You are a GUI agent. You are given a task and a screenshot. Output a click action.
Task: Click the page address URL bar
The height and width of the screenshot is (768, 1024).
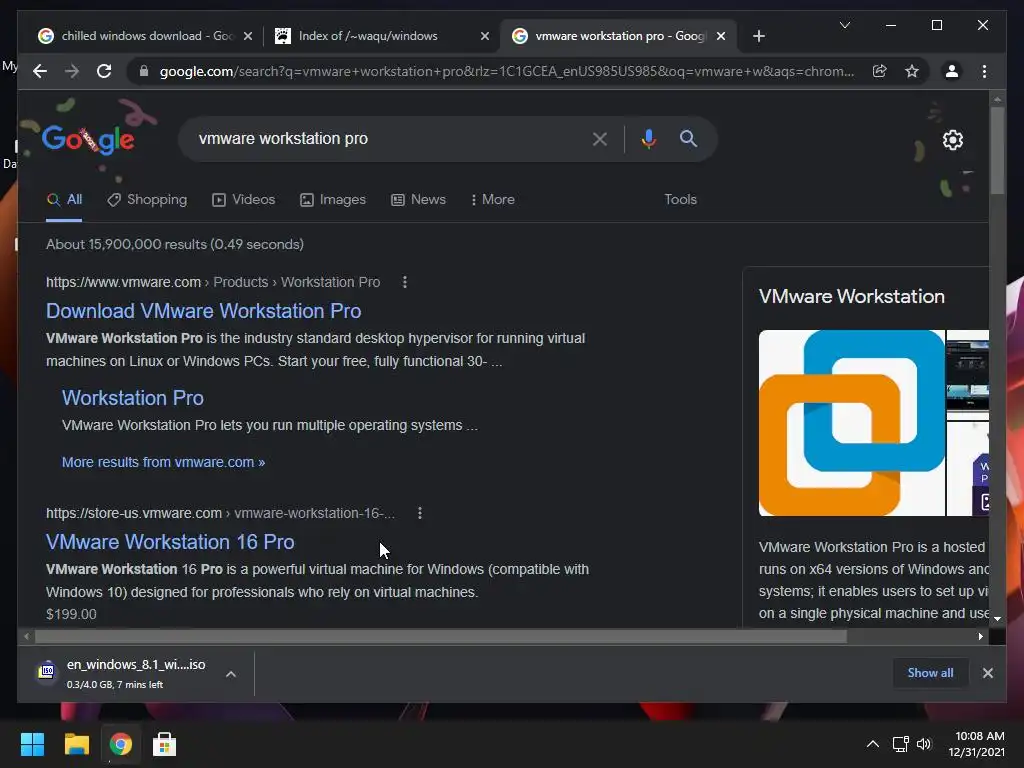506,71
